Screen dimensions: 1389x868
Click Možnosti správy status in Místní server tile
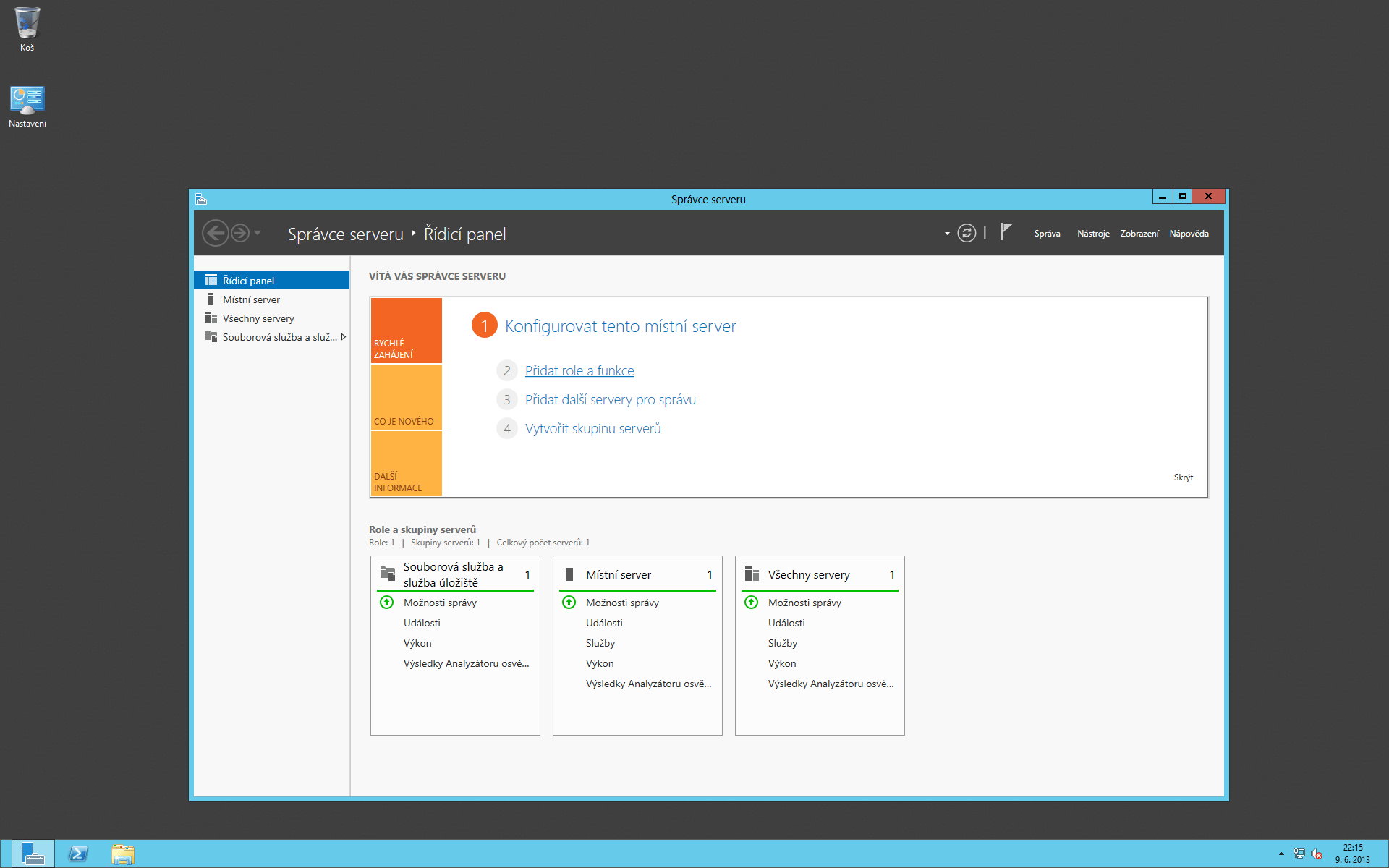click(x=622, y=603)
